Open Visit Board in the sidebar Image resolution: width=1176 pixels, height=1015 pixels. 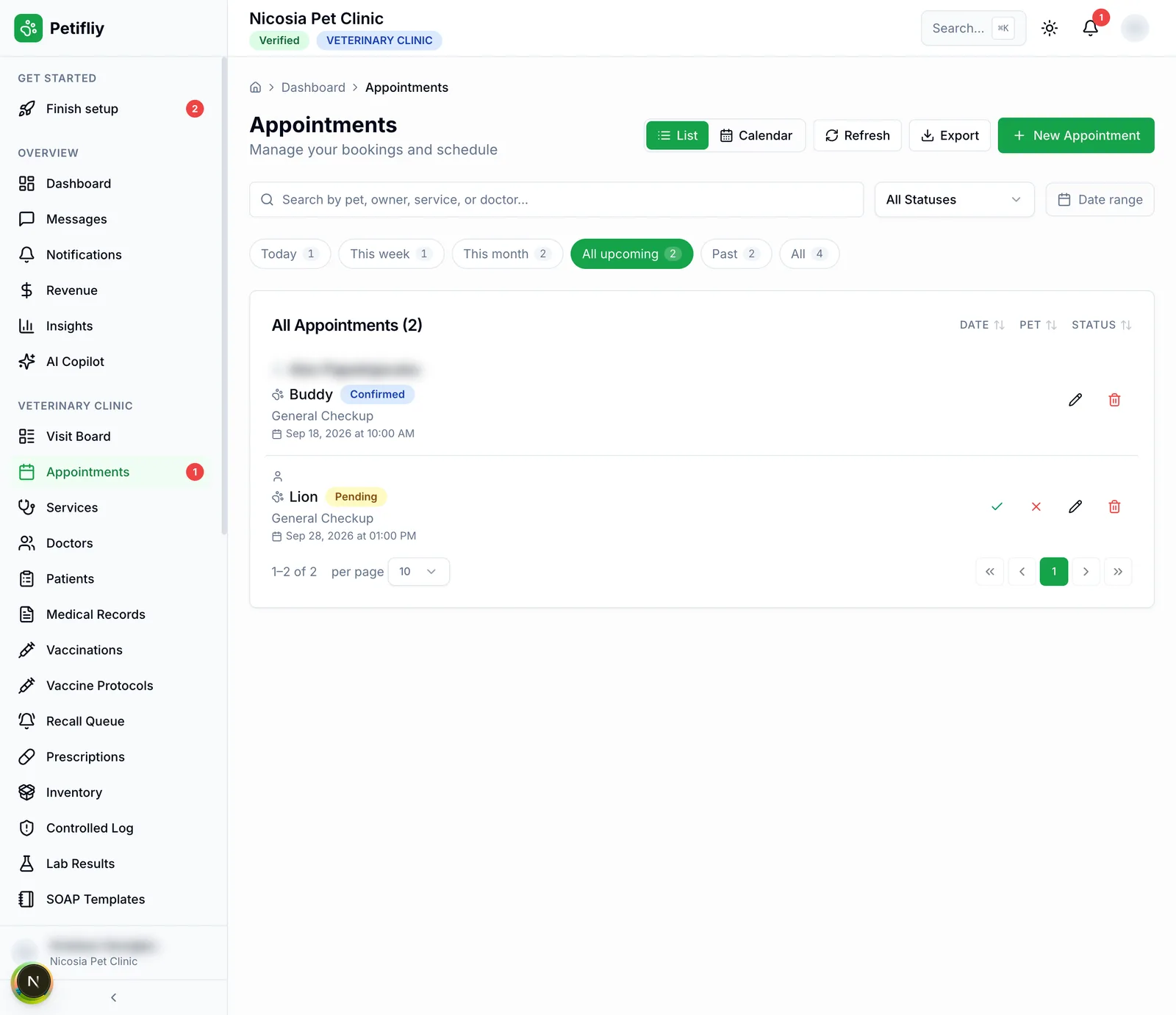112,437
